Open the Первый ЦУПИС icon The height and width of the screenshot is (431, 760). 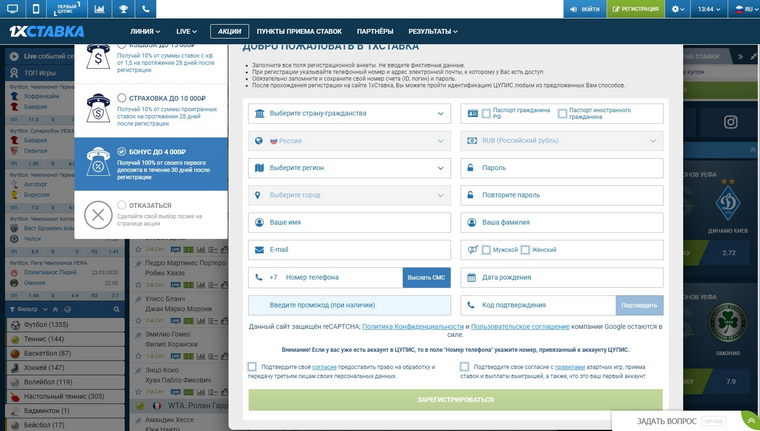click(67, 9)
